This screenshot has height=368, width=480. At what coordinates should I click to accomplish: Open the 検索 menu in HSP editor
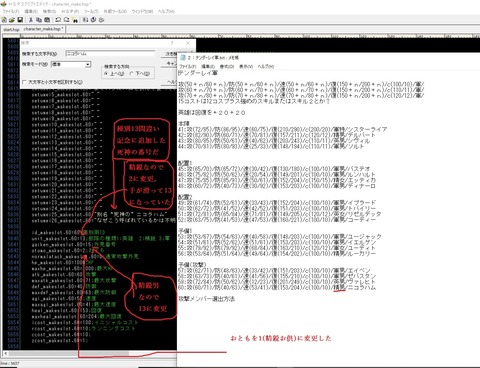click(x=49, y=11)
